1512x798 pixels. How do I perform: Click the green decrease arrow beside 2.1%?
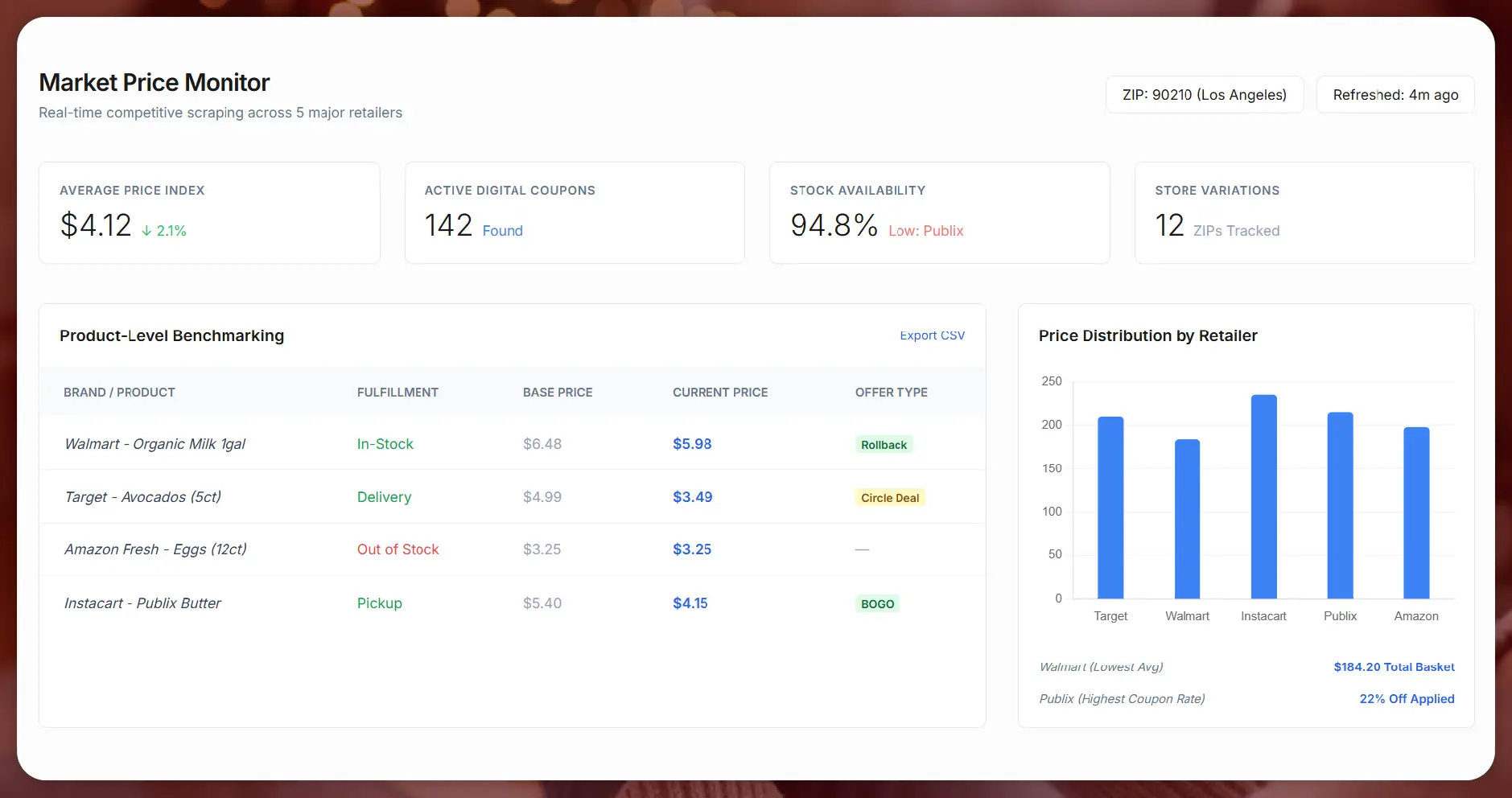point(146,230)
